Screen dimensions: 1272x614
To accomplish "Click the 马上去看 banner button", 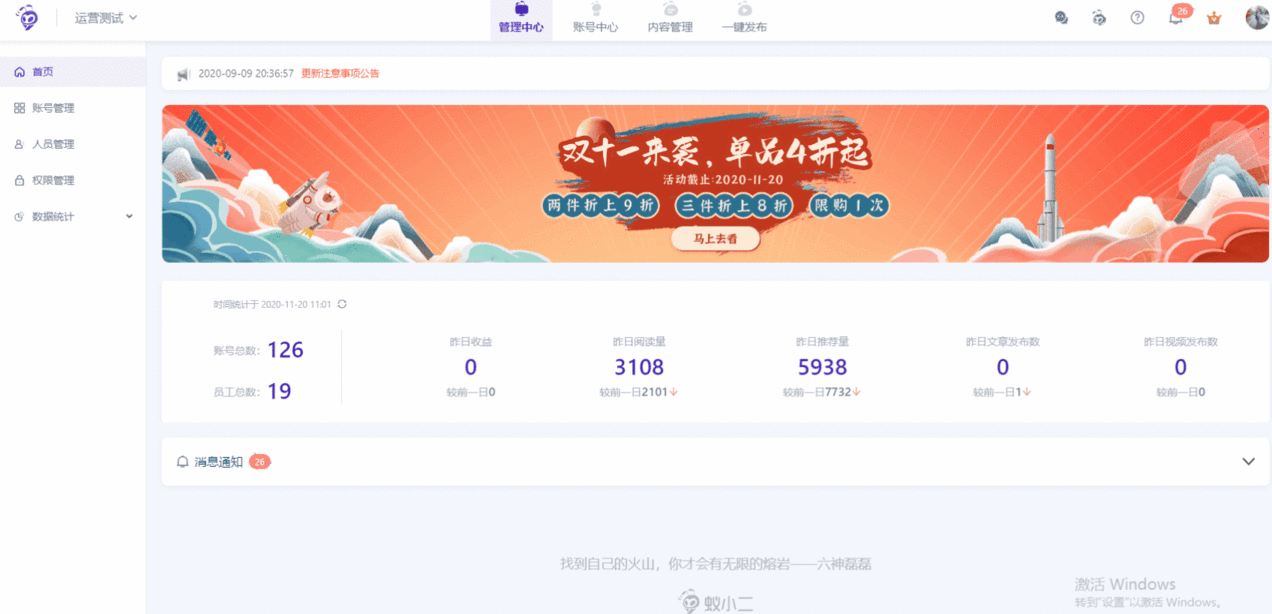I will point(715,238).
